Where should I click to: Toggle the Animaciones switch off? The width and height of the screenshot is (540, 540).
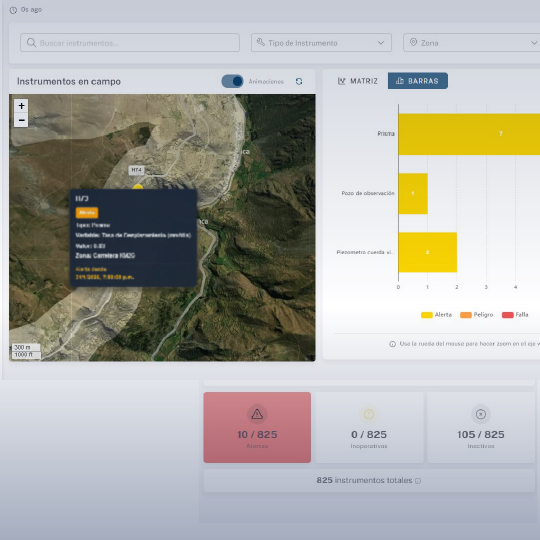pos(232,81)
